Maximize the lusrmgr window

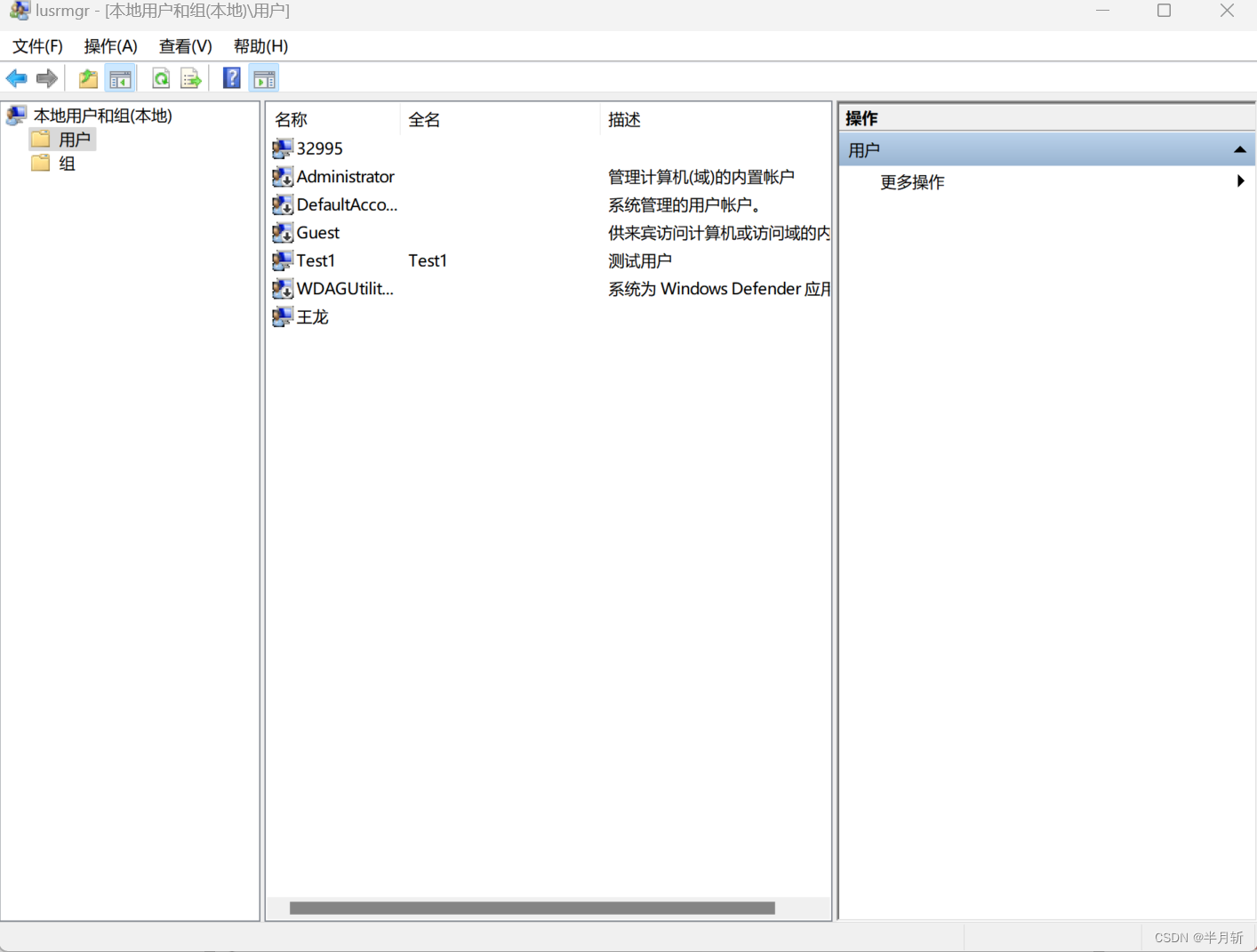[x=1164, y=11]
